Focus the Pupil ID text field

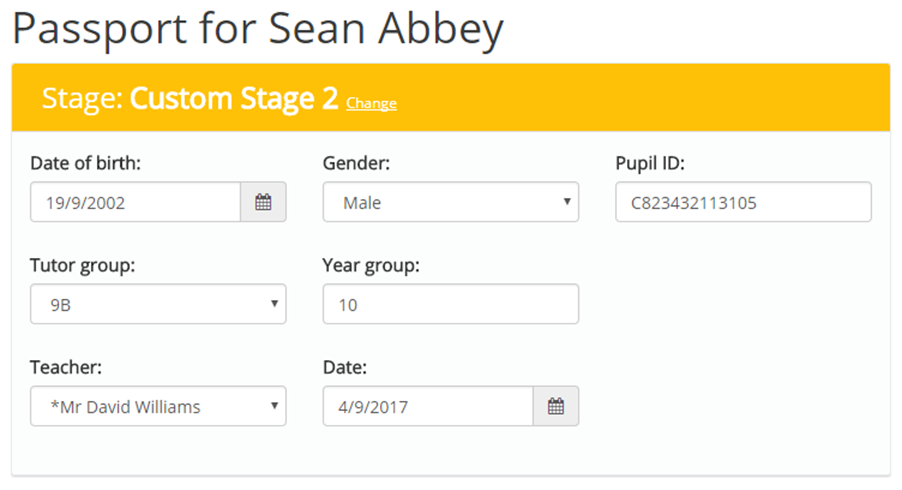coord(743,202)
